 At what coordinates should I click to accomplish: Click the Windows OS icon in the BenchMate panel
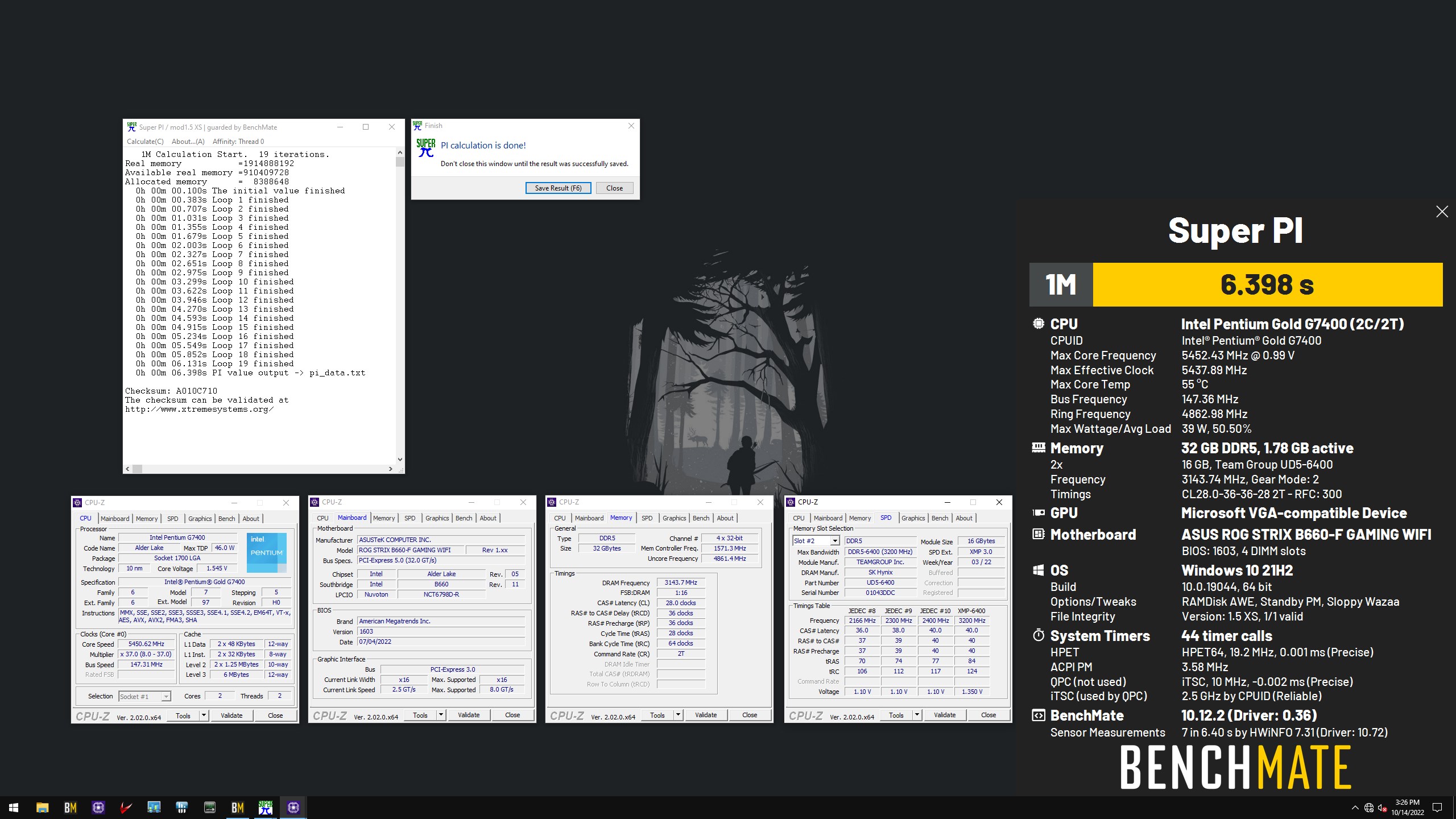(x=1039, y=570)
